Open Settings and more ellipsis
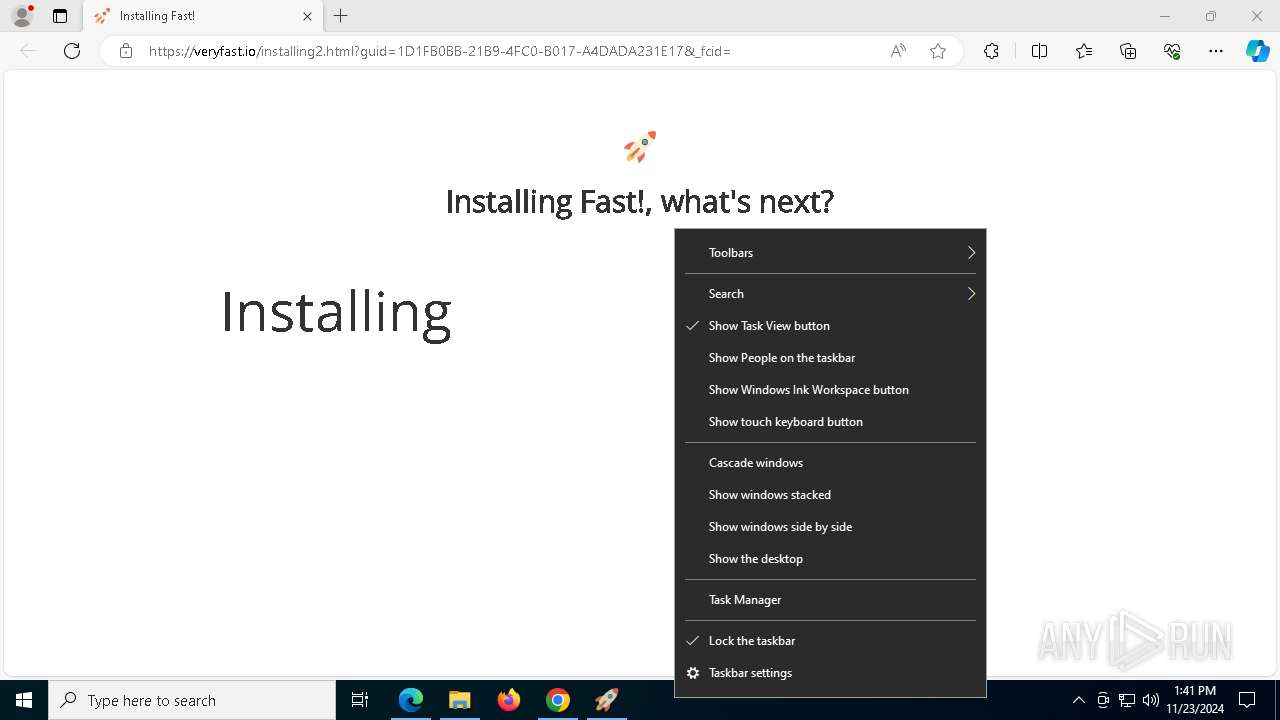1280x720 pixels. [x=1216, y=51]
